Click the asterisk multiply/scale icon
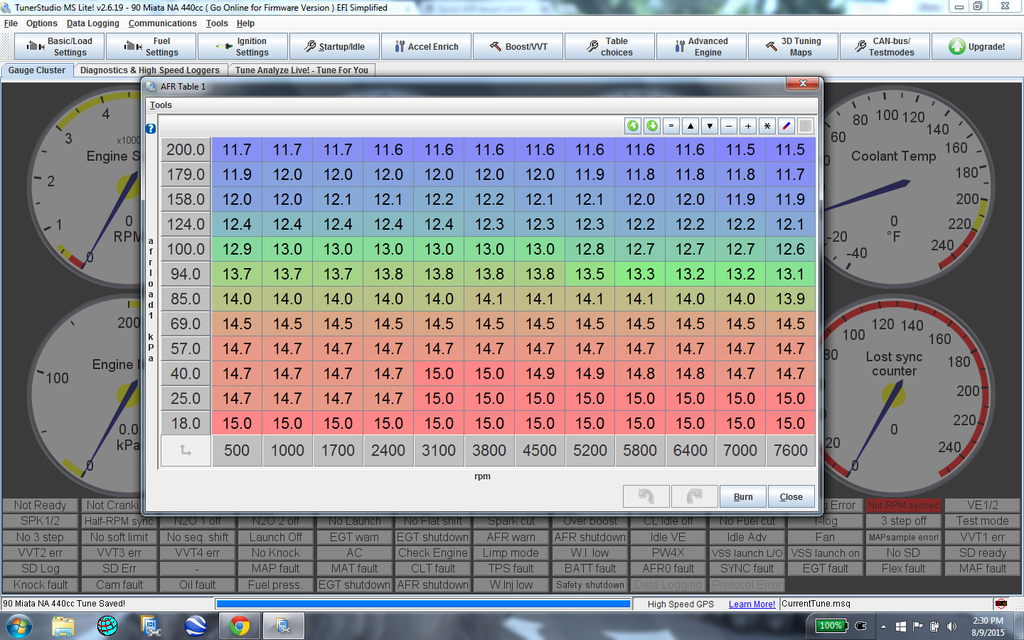 pyautogui.click(x=767, y=126)
